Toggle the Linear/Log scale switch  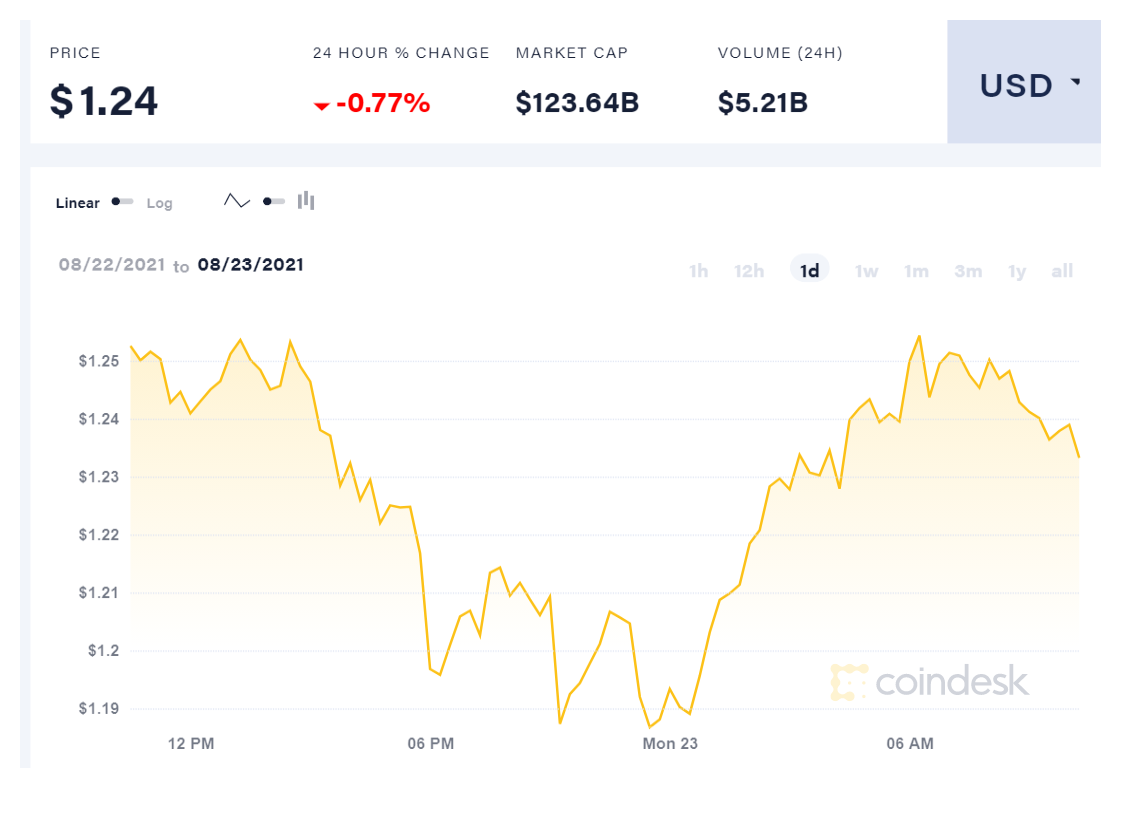pos(122,202)
